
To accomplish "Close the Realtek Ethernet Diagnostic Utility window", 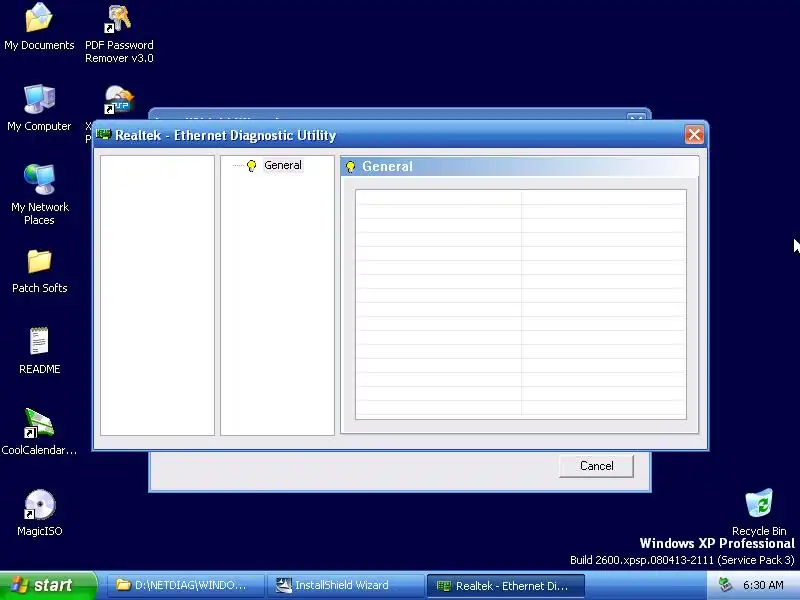I will click(694, 135).
